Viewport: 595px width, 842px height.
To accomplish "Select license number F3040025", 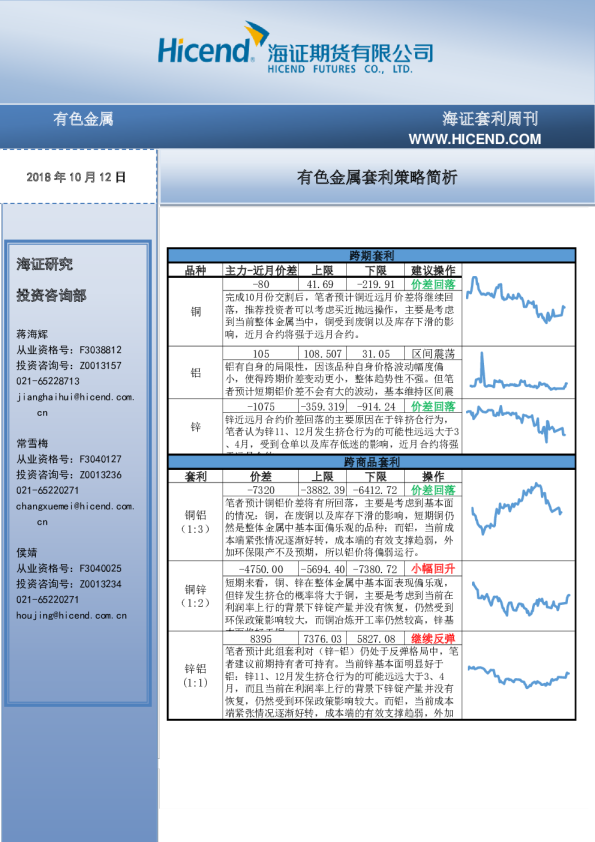I will click(100, 568).
